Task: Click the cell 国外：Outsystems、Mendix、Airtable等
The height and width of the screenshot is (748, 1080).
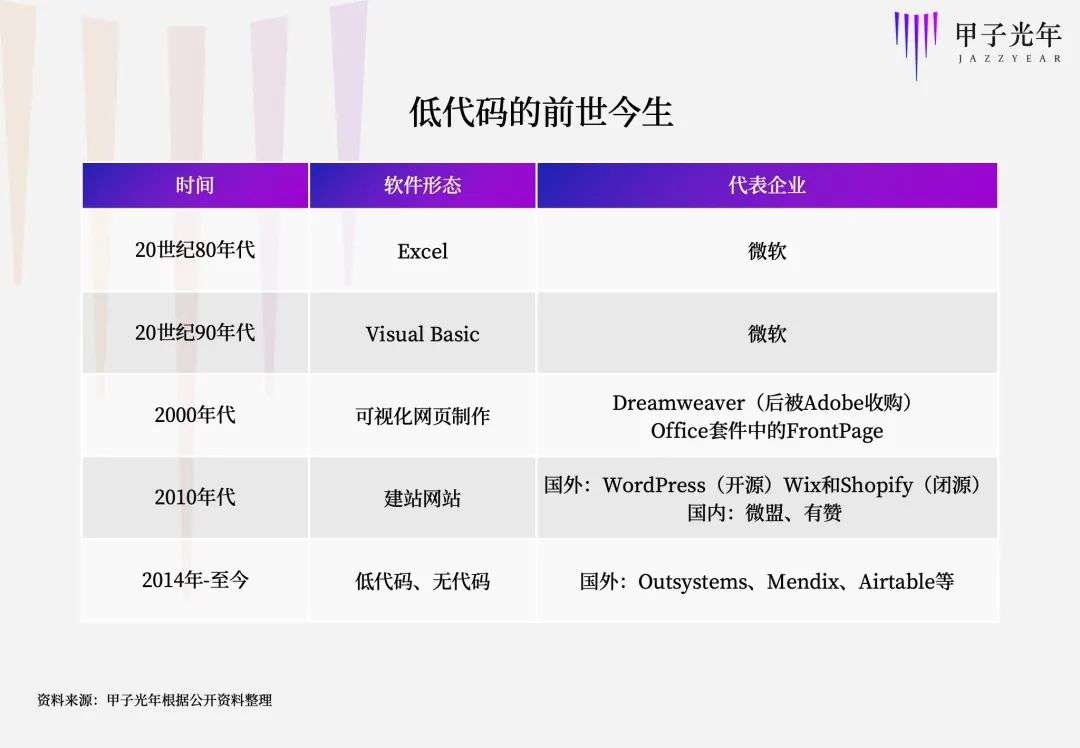Action: point(767,581)
